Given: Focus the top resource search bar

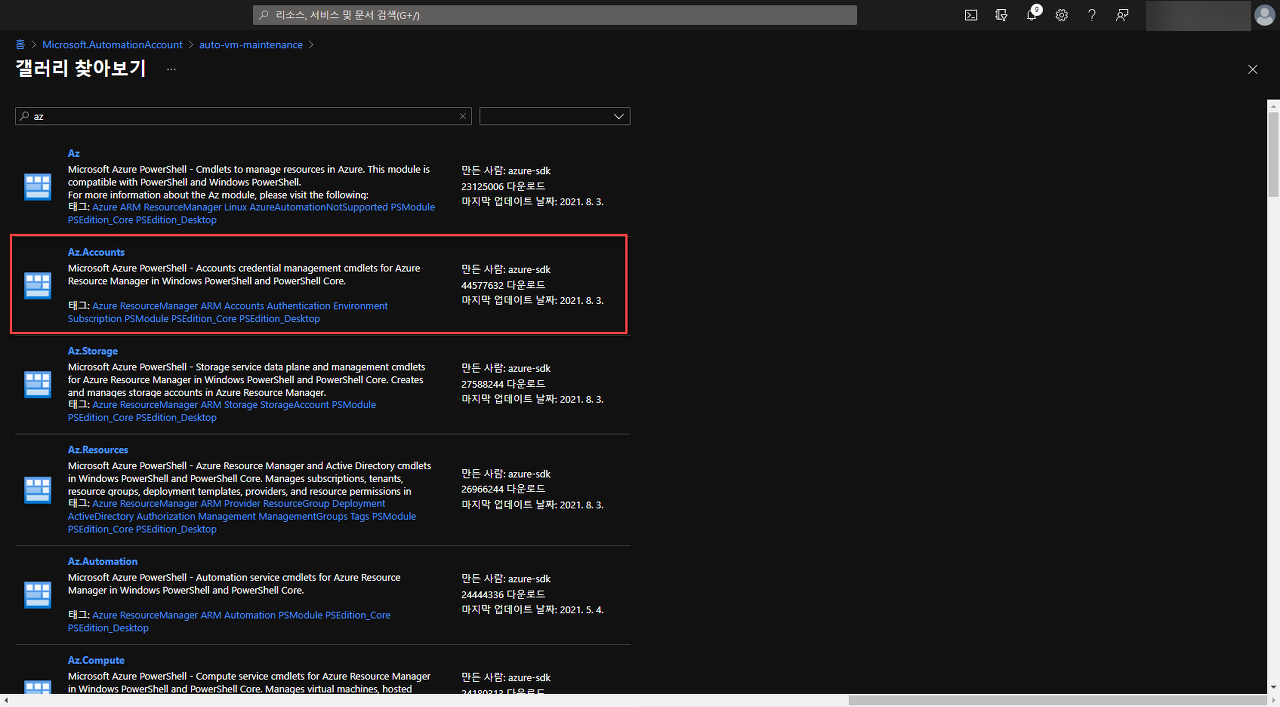Looking at the screenshot, I should (554, 15).
